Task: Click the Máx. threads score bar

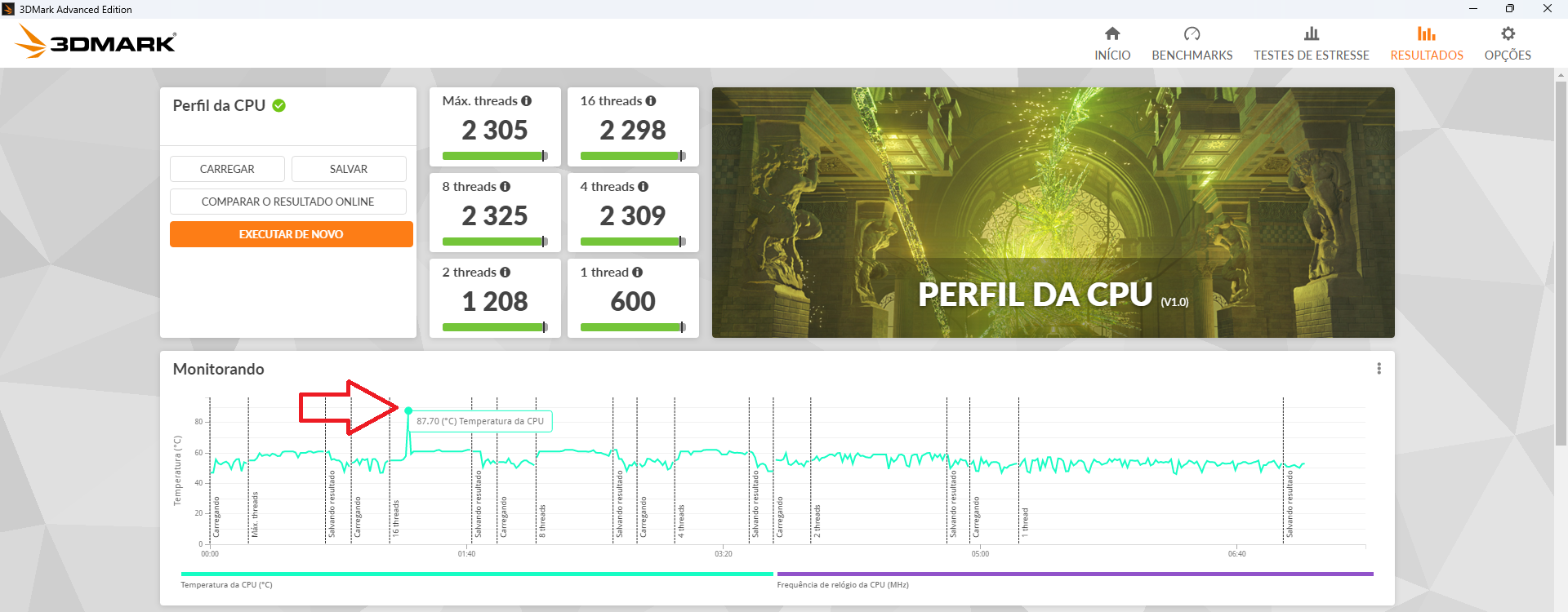Action: pos(495,156)
